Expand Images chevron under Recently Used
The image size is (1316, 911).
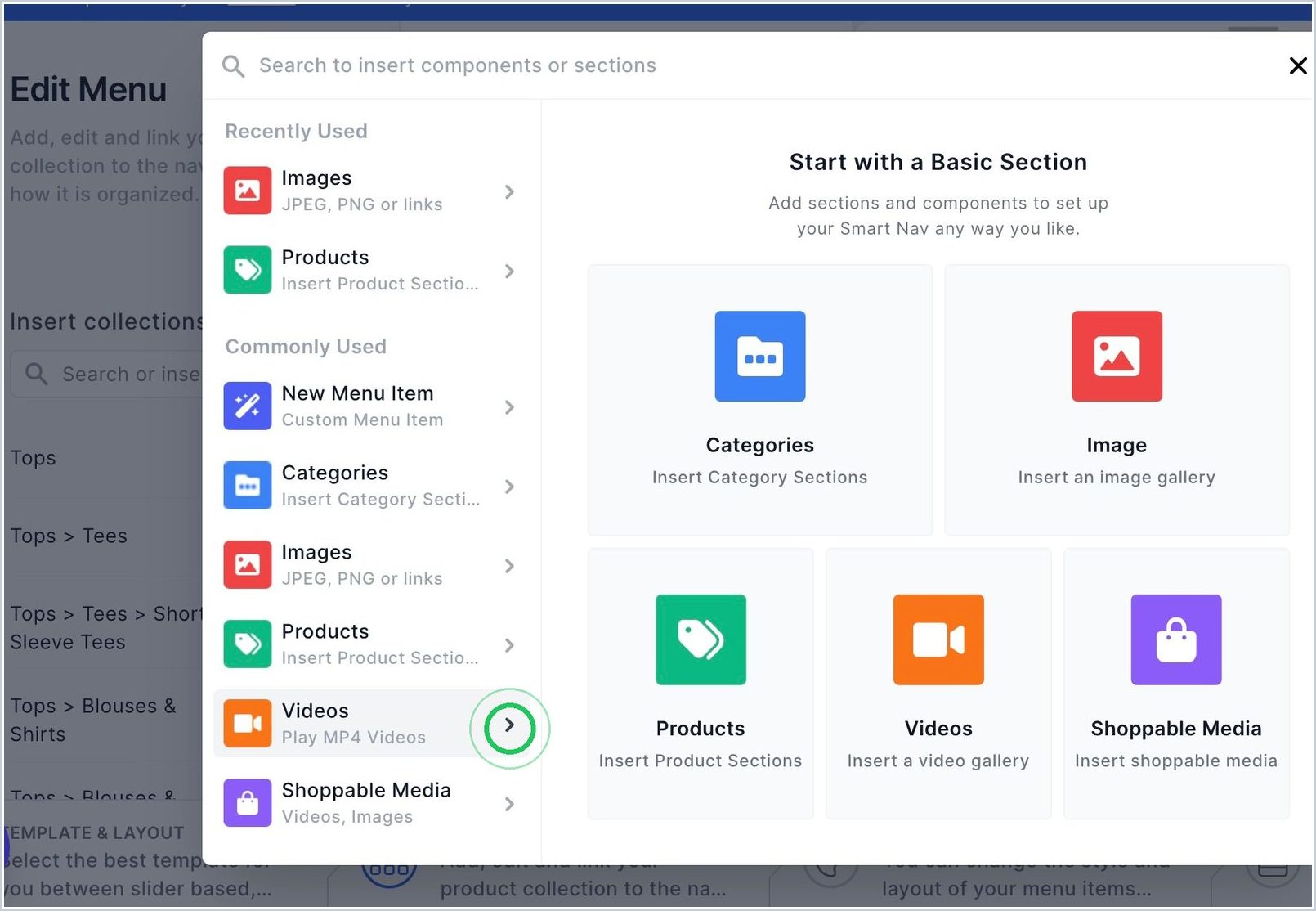coord(509,192)
